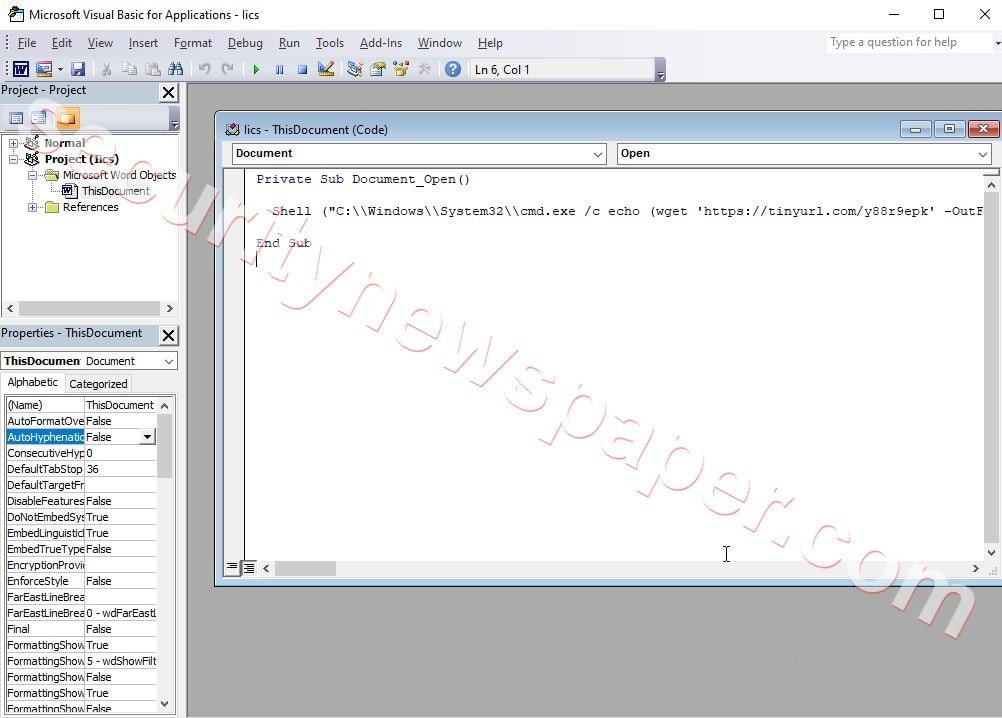Run the macro with the green play icon
Viewport: 1002px width, 718px height.
[256, 69]
